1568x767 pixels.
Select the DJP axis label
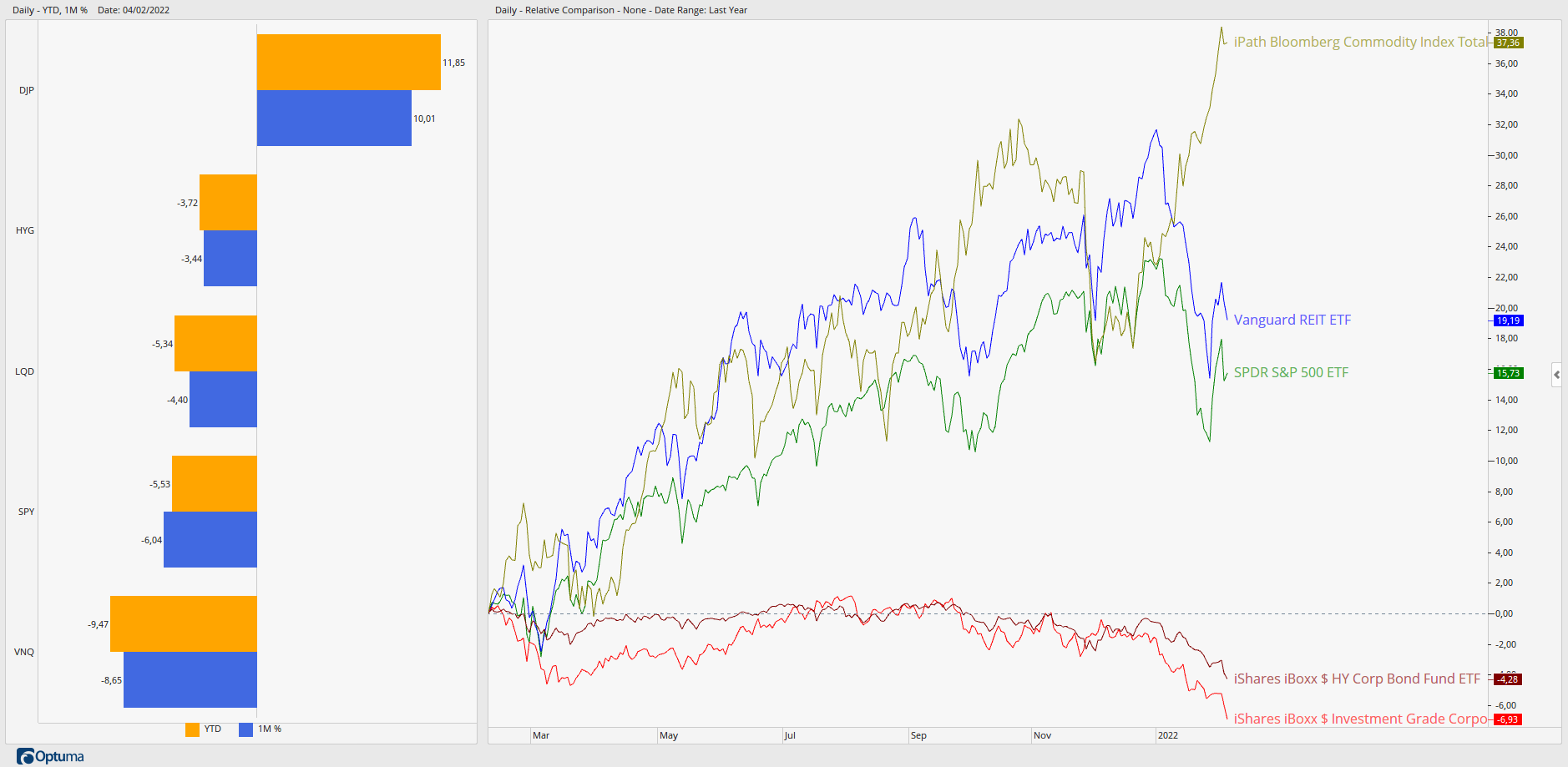pos(27,90)
